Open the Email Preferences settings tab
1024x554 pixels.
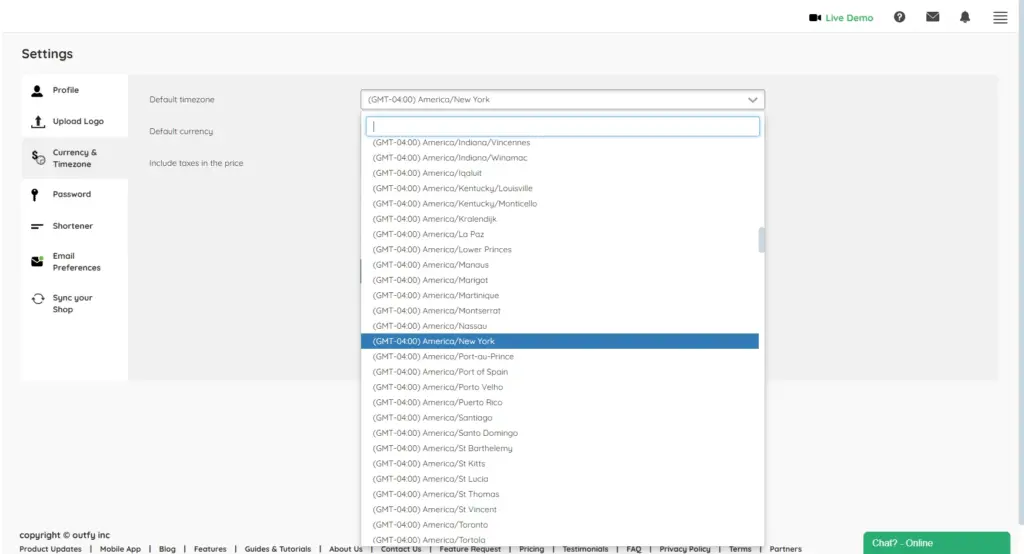click(76, 262)
